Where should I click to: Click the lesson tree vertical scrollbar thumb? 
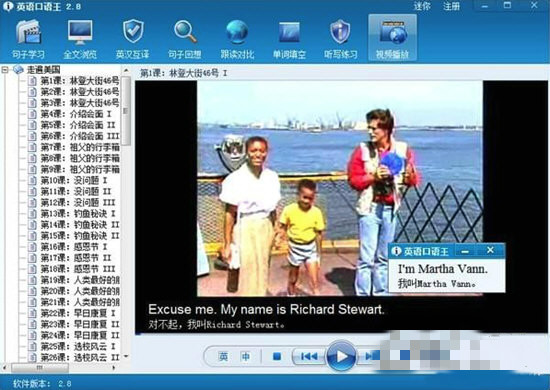coord(126,111)
